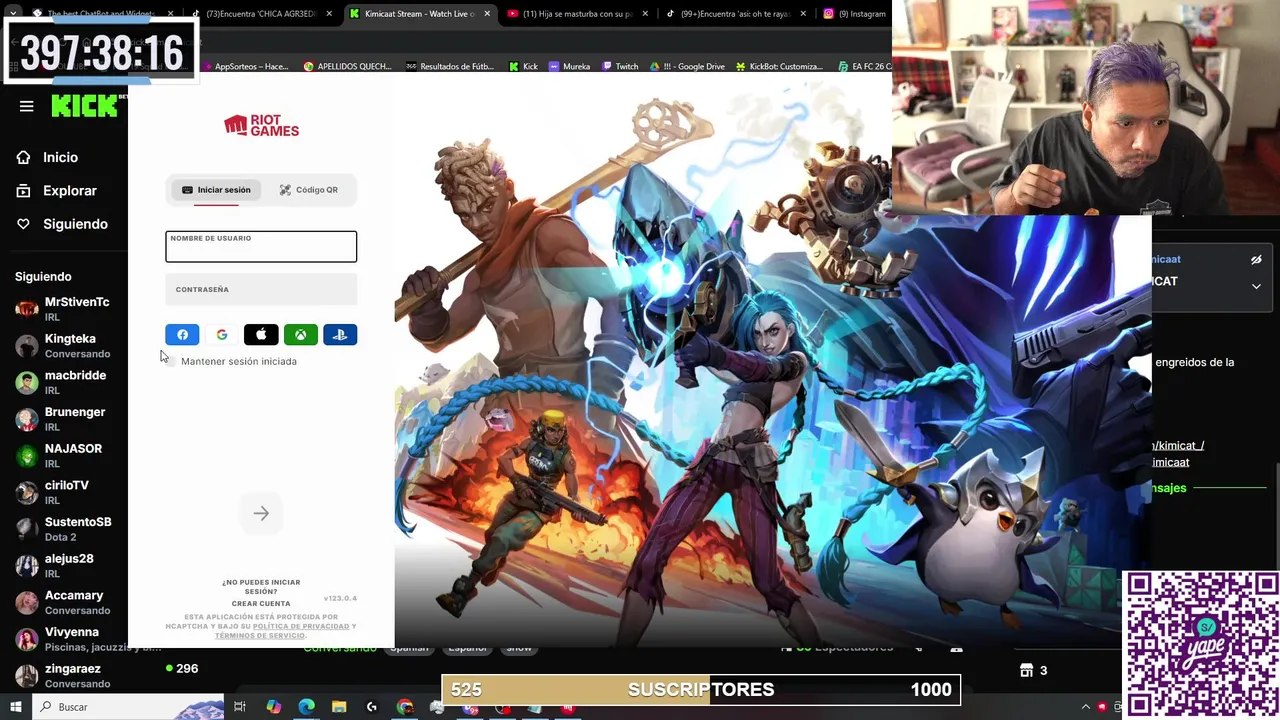Close the Kimicaat Stream tab
The image size is (1280, 720).
487,14
